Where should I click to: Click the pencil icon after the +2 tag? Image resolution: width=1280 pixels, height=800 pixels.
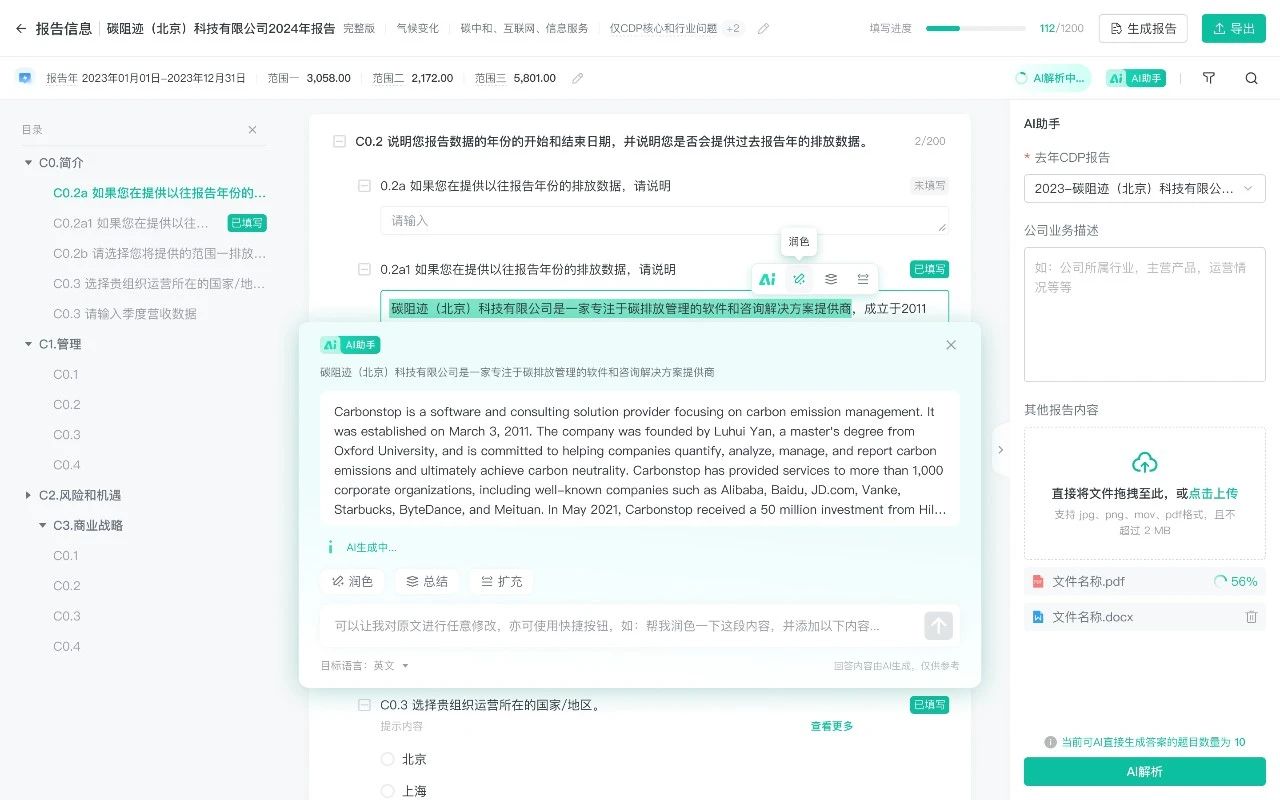click(x=764, y=29)
